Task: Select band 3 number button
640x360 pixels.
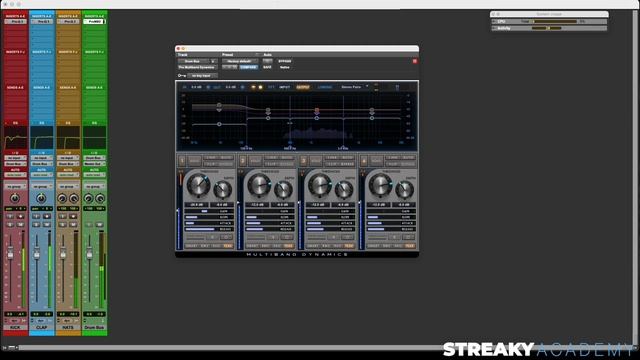Action: point(303,161)
